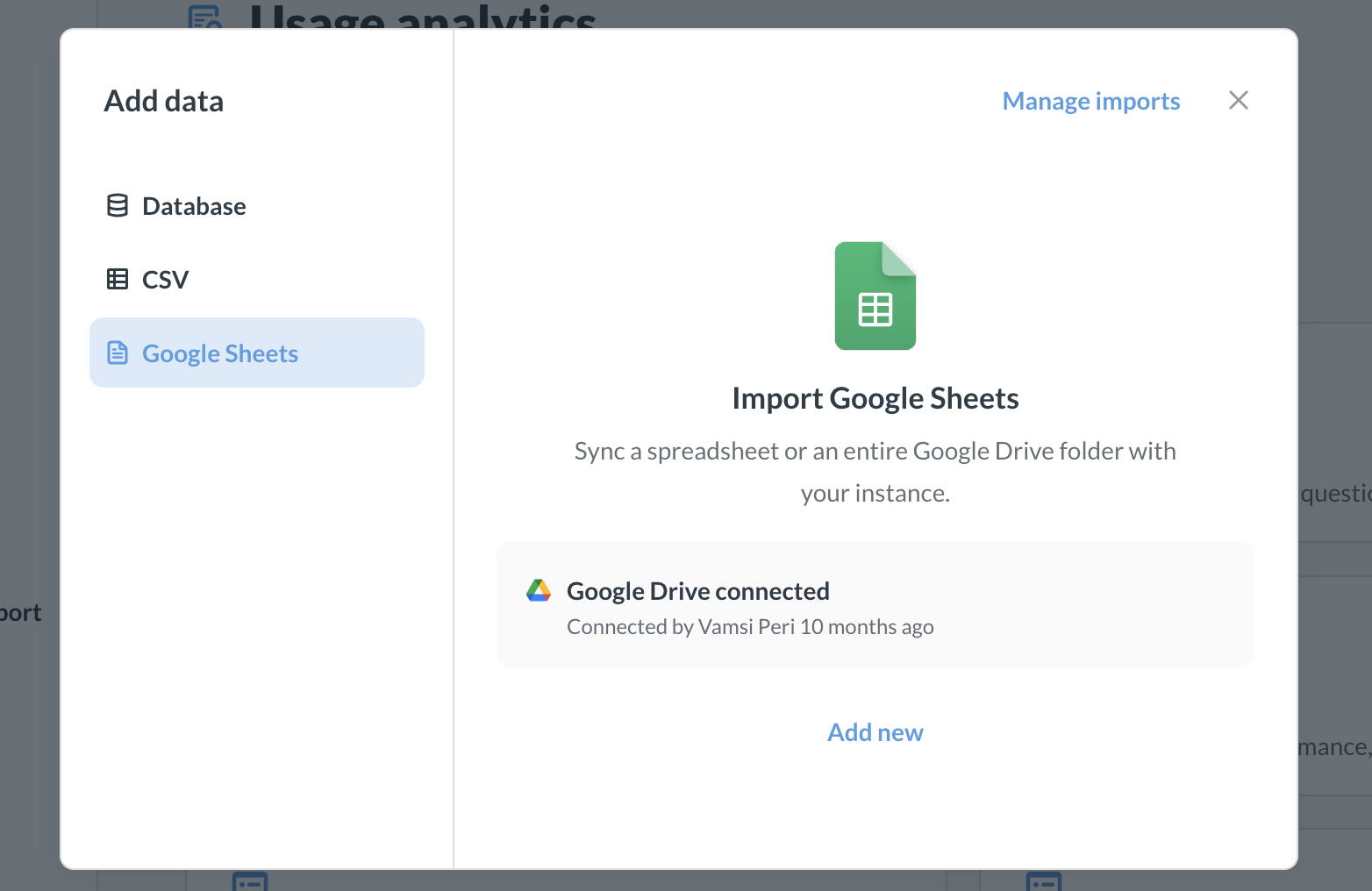Click the Import Google Sheets heading
The width and height of the screenshot is (1372, 891).
pos(875,398)
